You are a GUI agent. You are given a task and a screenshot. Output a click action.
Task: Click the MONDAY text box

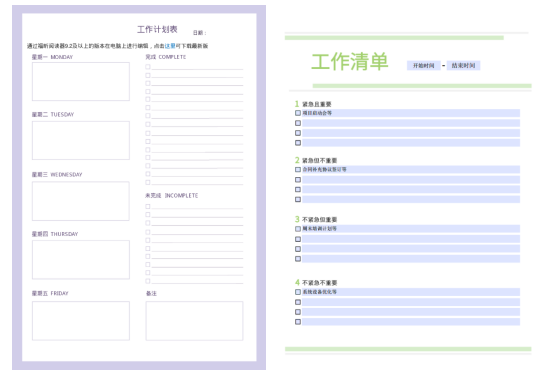point(81,81)
